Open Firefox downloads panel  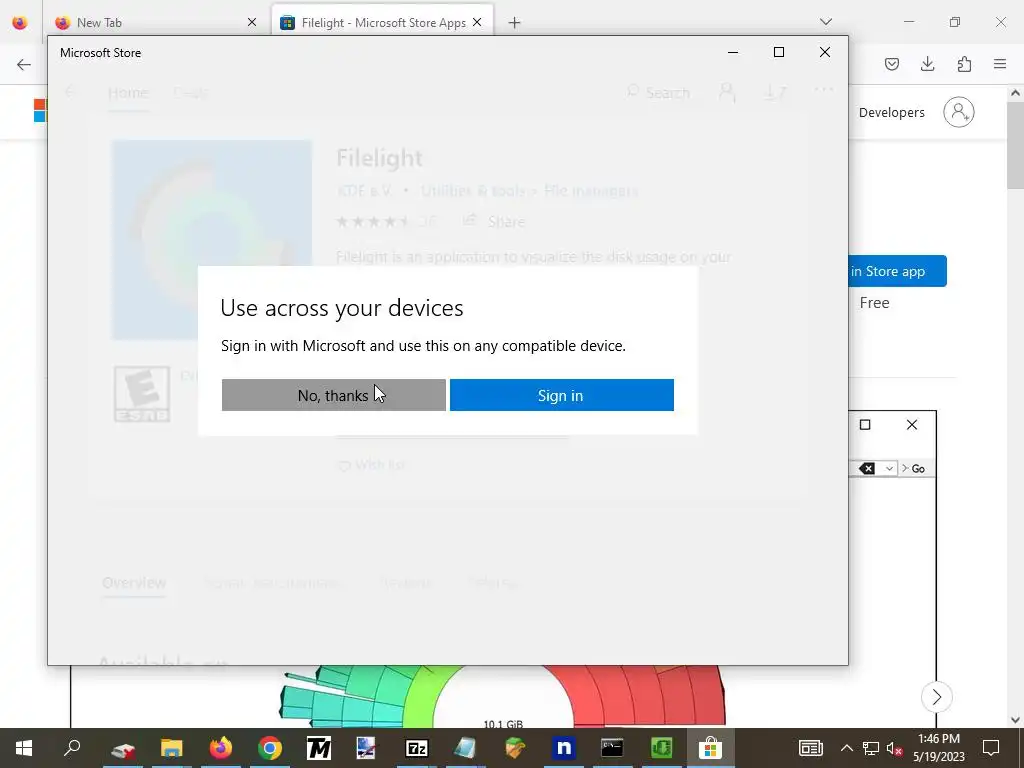click(x=928, y=64)
